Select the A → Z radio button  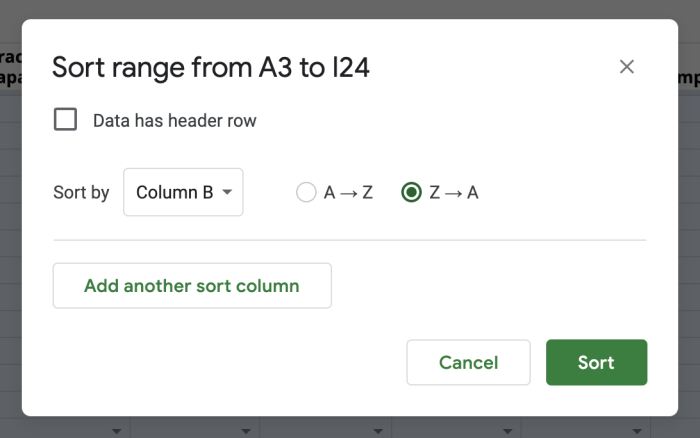tap(306, 193)
